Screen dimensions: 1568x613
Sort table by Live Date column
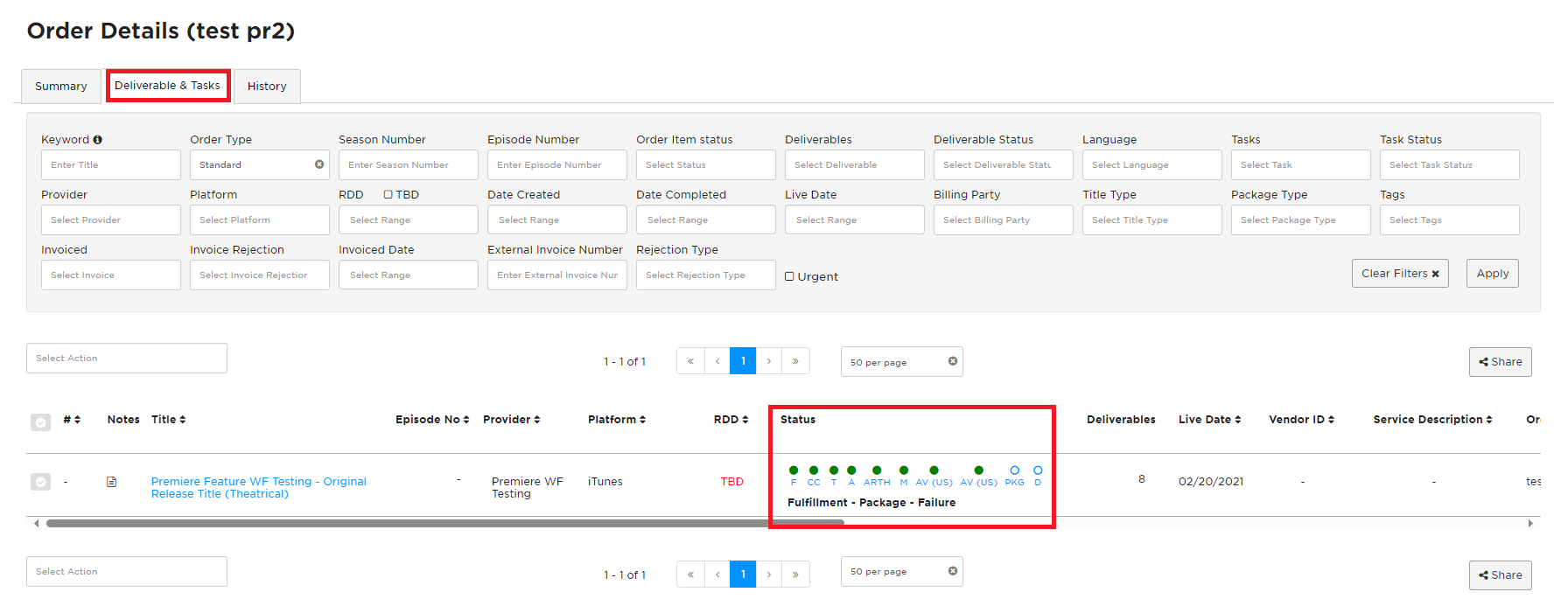pyautogui.click(x=1209, y=420)
